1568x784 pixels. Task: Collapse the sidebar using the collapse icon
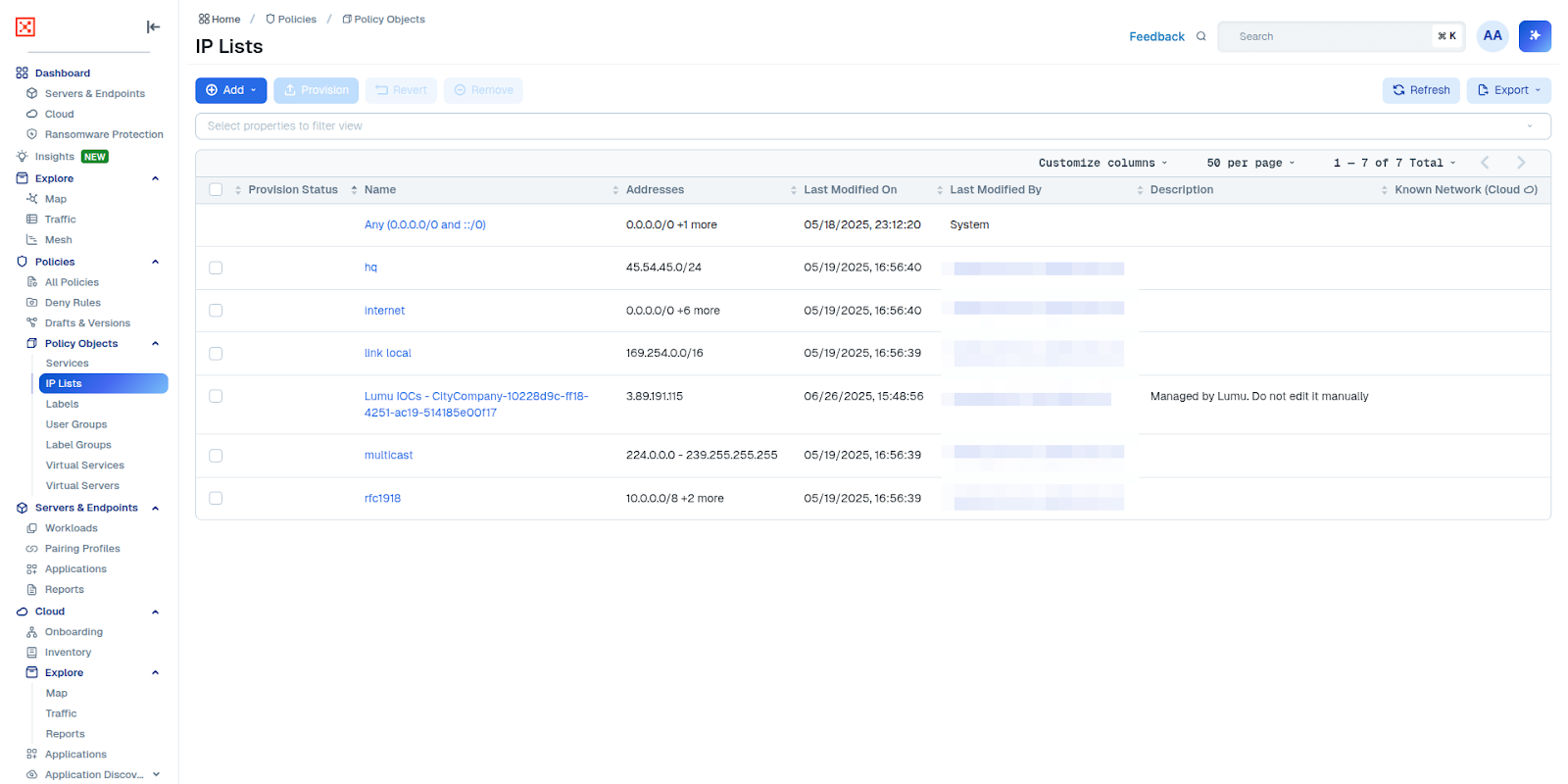pyautogui.click(x=153, y=27)
